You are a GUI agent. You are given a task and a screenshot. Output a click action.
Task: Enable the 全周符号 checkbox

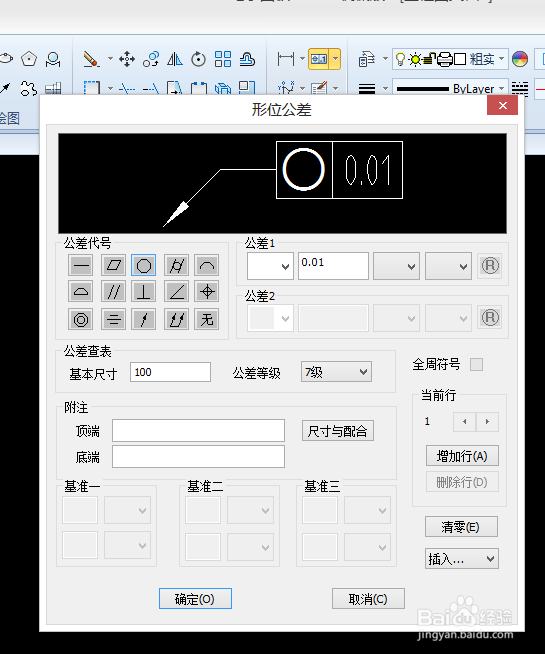coord(477,365)
